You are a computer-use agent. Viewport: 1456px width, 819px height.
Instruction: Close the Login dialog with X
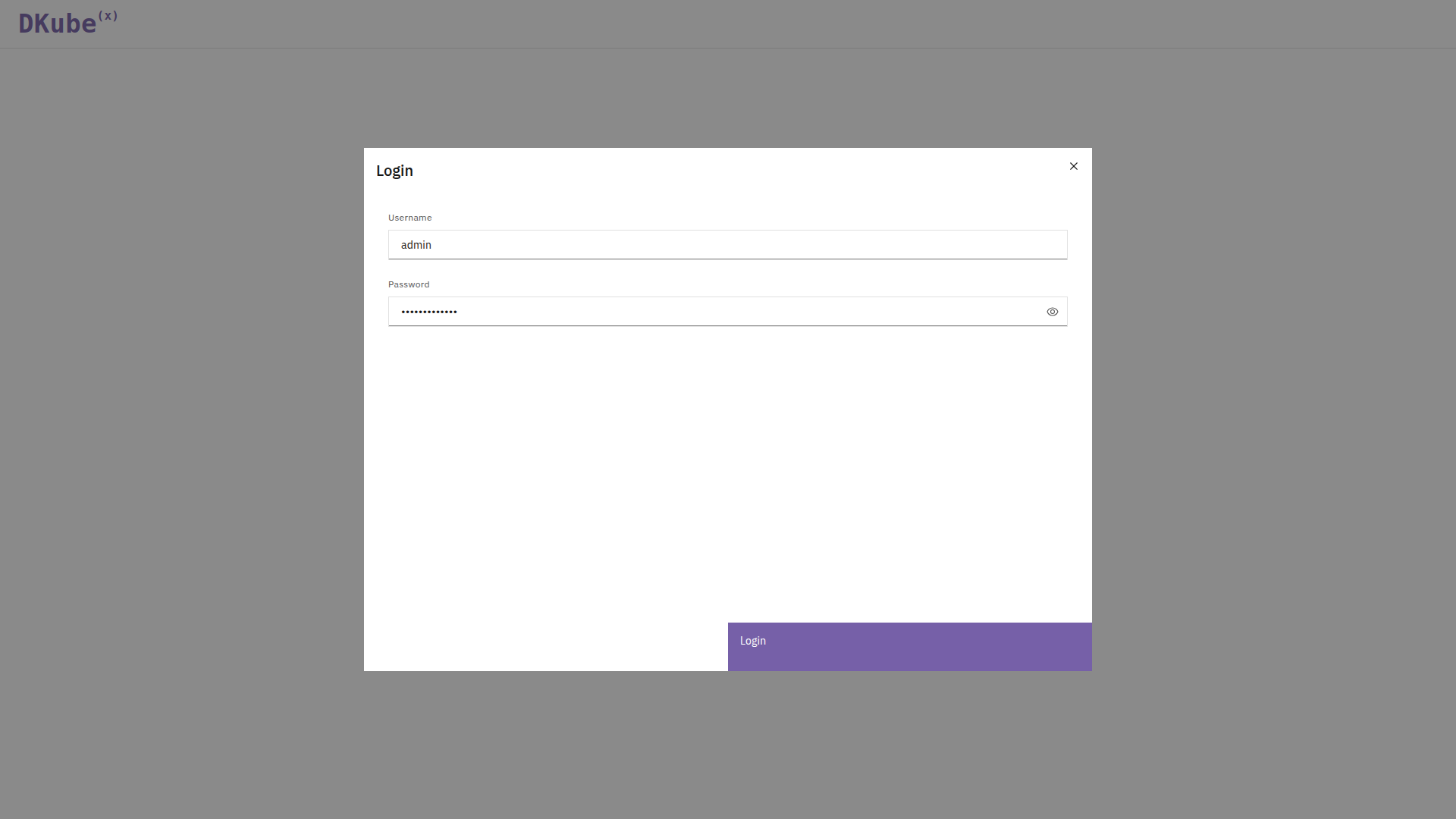point(1073,166)
